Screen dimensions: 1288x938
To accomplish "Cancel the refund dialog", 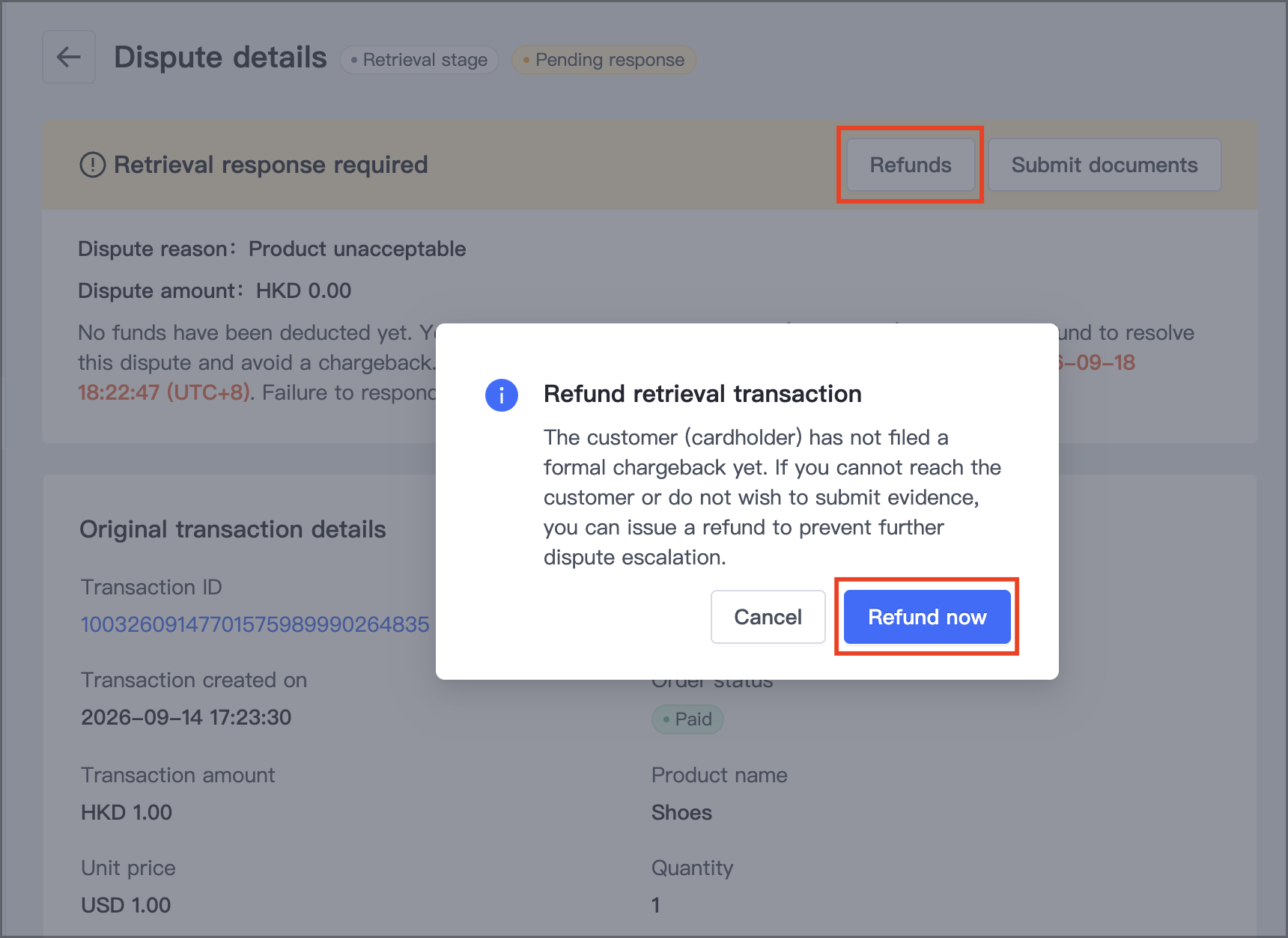I will pyautogui.click(x=768, y=617).
